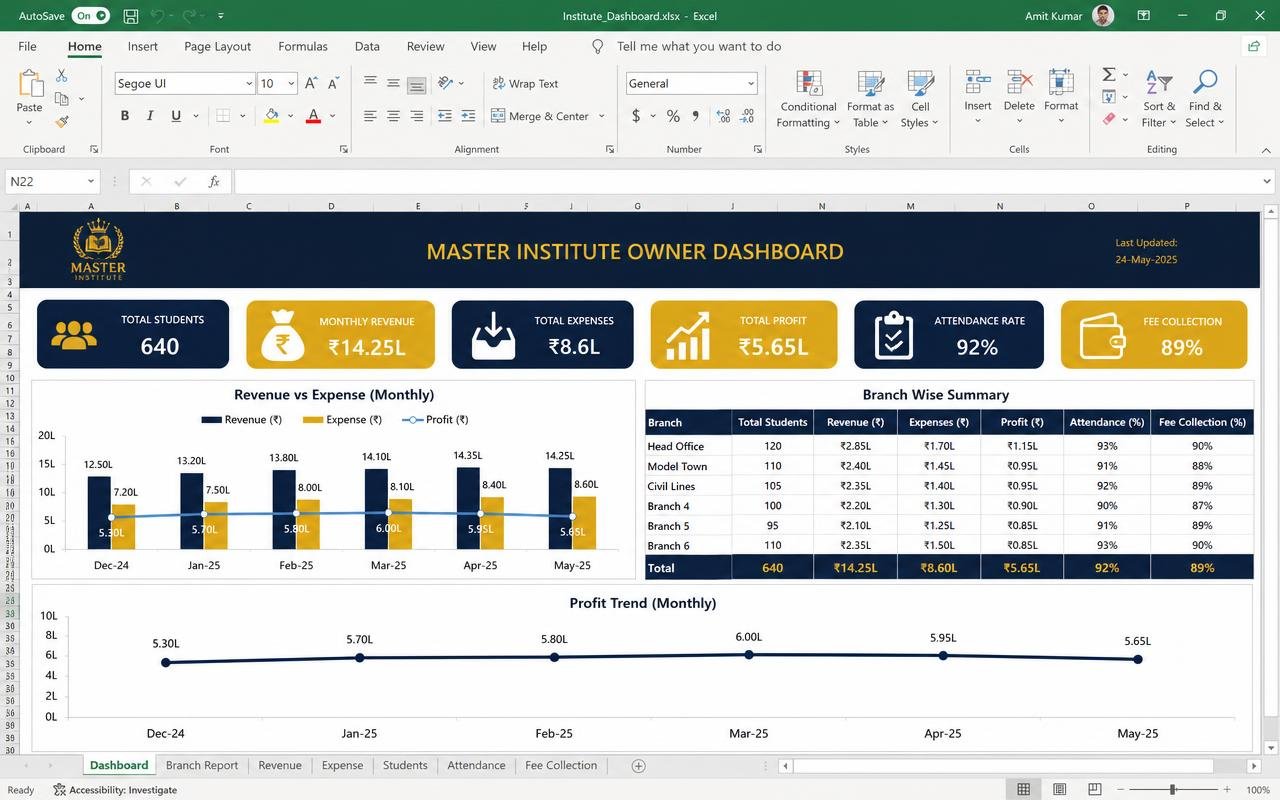Click the AutoSum sigma icon
Image resolution: width=1280 pixels, height=800 pixels.
1109,75
